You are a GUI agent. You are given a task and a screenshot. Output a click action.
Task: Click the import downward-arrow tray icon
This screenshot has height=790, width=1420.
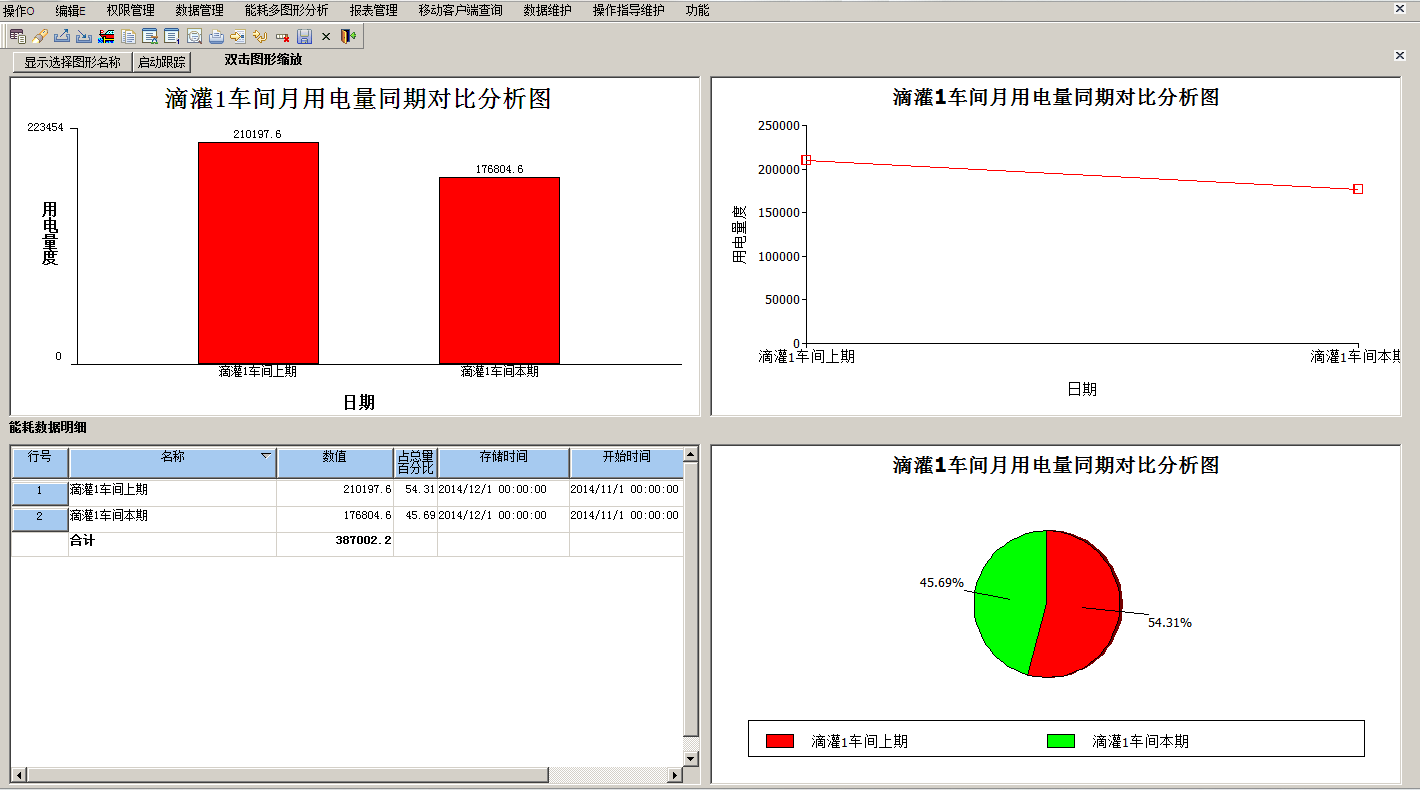click(x=84, y=37)
